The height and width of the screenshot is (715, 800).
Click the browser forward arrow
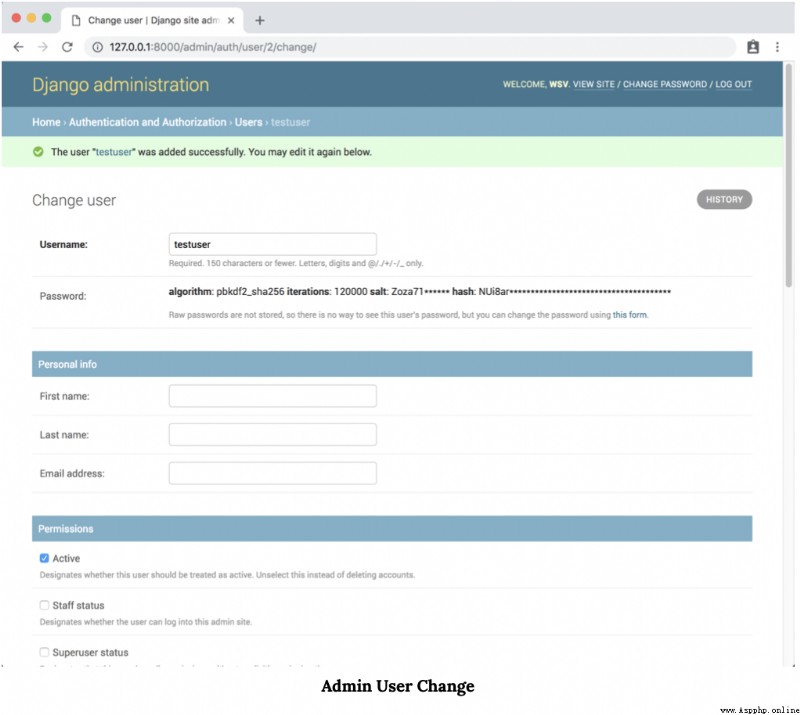pos(43,47)
